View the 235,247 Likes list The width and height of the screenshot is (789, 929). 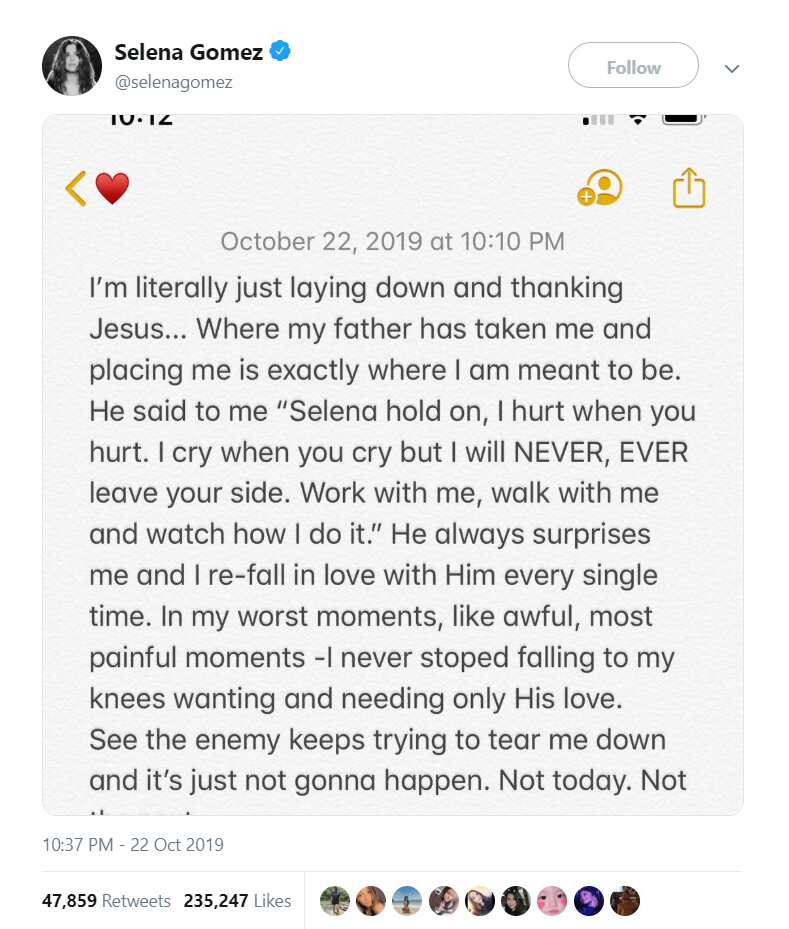click(x=237, y=901)
